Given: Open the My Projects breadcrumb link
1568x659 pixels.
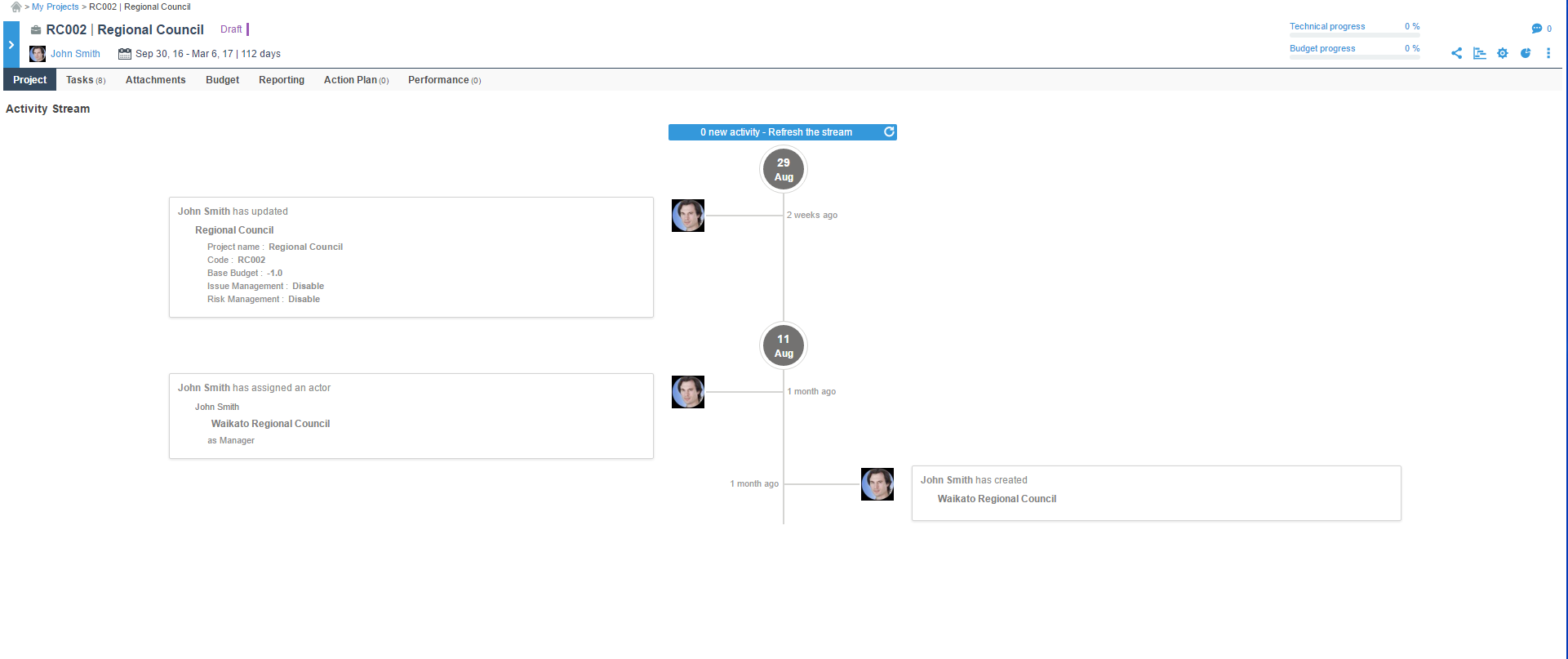Looking at the screenshot, I should (x=56, y=7).
